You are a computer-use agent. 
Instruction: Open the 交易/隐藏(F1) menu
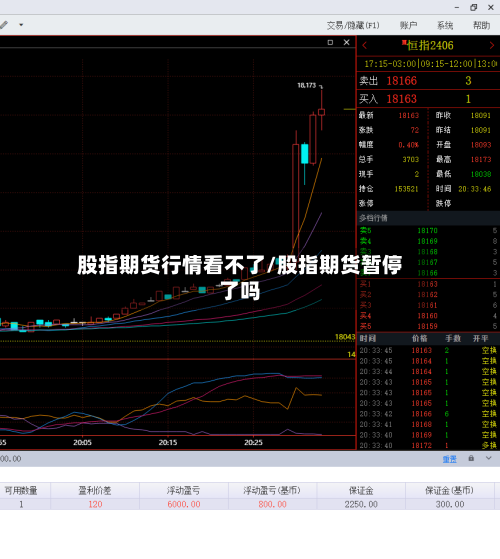pyautogui.click(x=353, y=25)
